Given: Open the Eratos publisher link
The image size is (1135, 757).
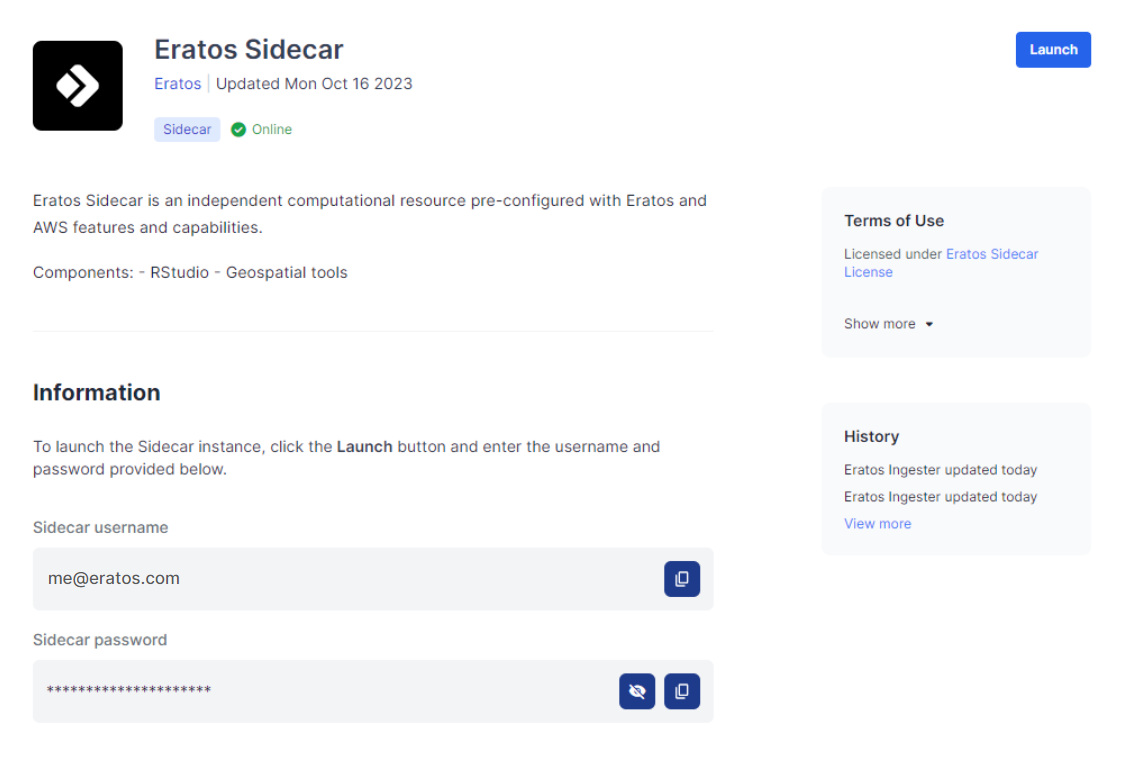Looking at the screenshot, I should click(x=177, y=84).
